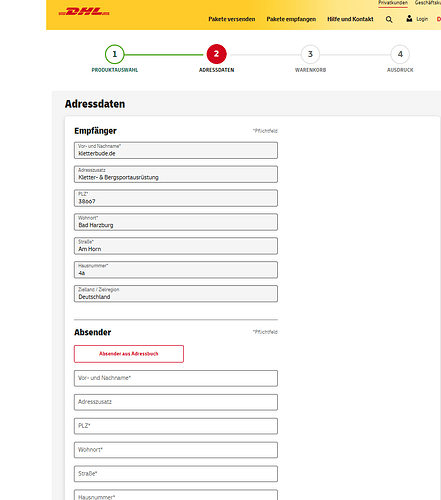Click recipient Adresszusatz field
441x500 pixels.
[176, 174]
